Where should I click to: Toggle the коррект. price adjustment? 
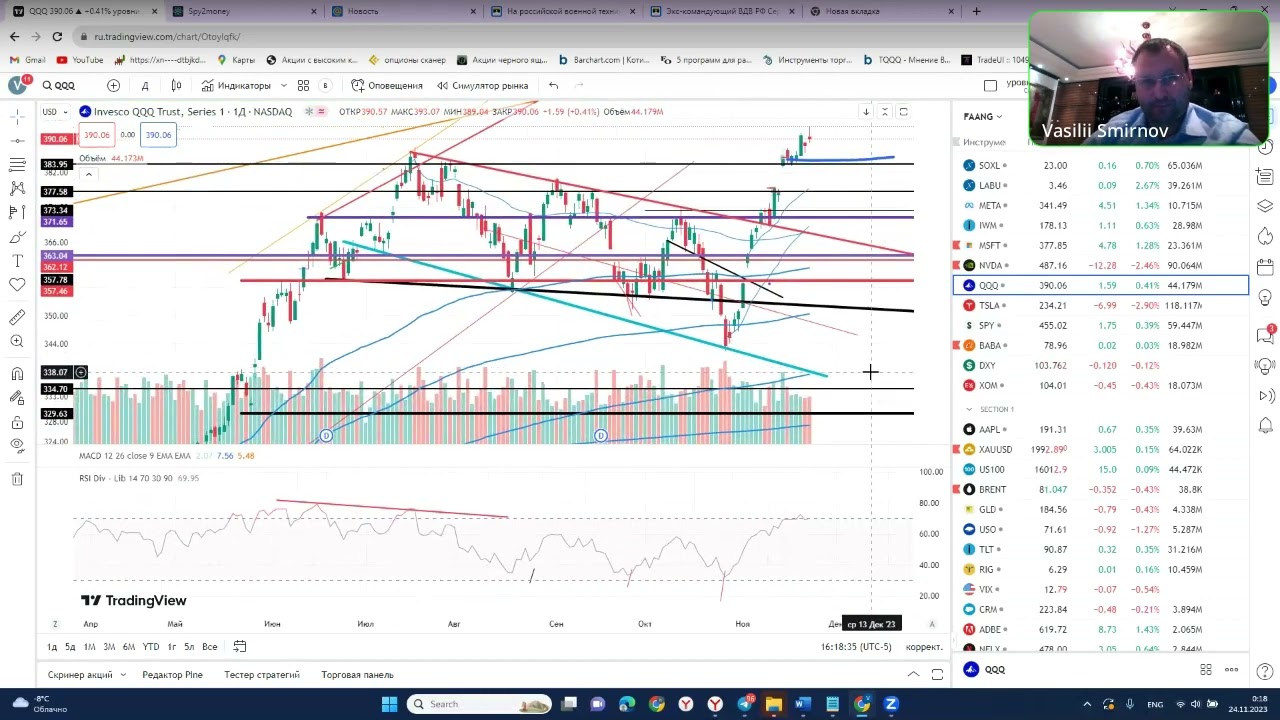[924, 647]
